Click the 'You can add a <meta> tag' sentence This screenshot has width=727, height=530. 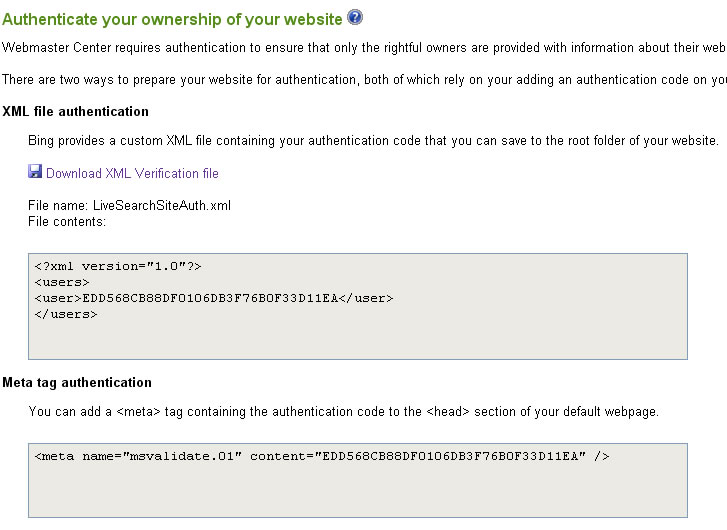[x=344, y=412]
